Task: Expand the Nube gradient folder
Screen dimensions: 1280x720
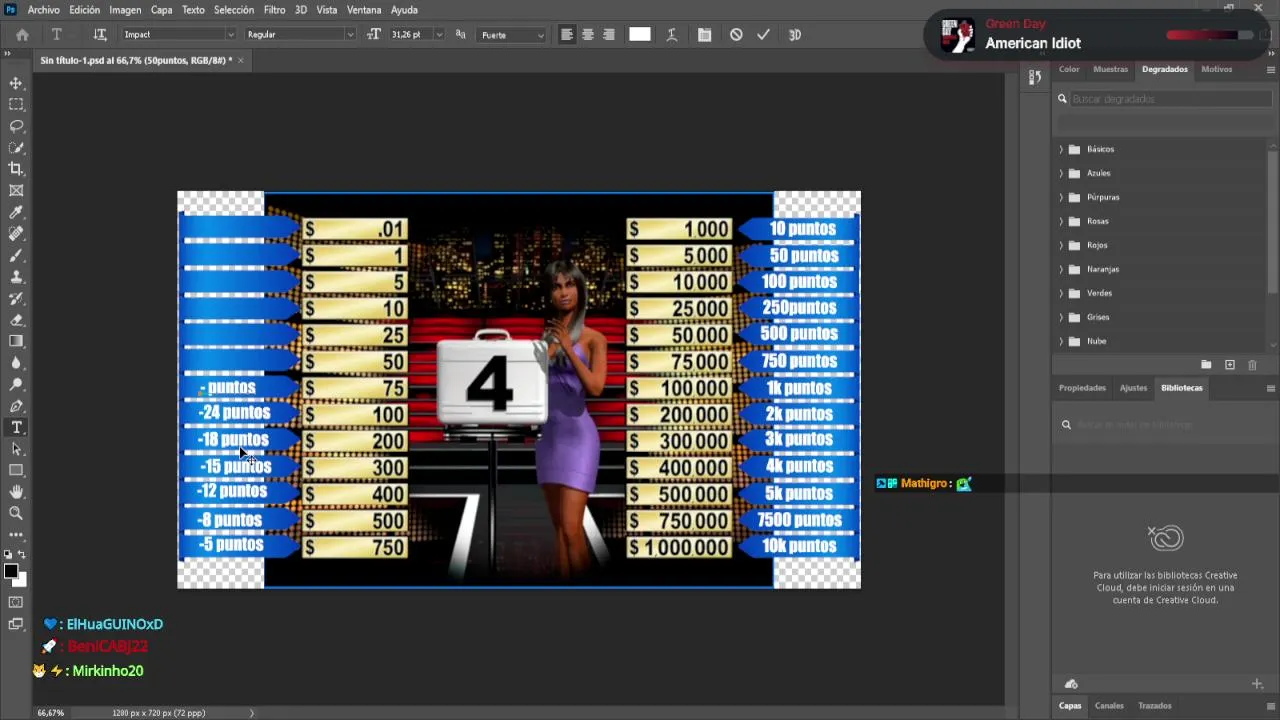Action: coord(1061,341)
